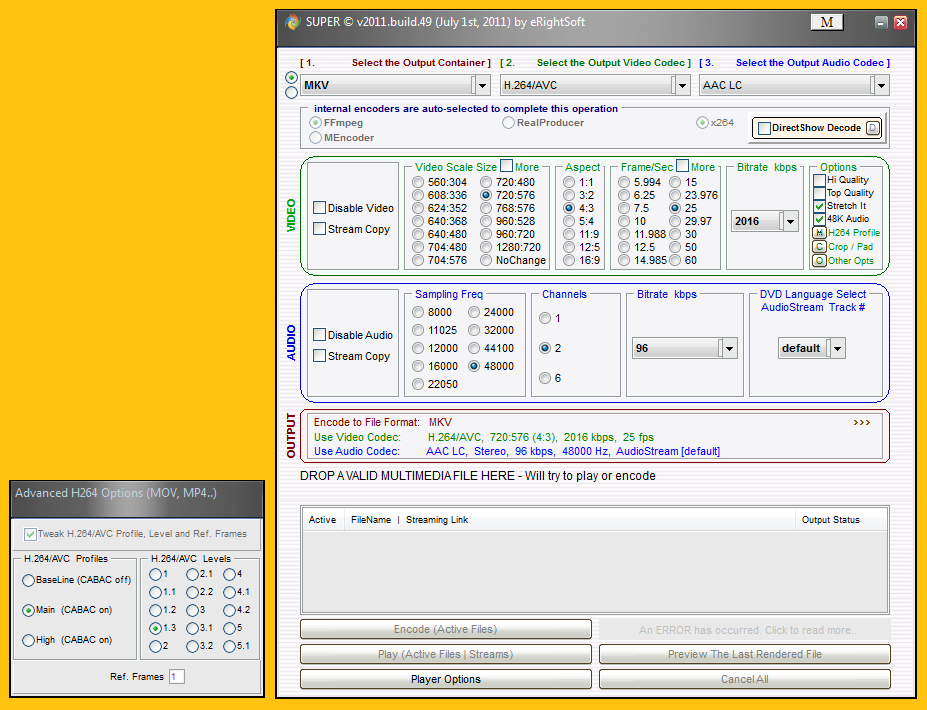Click the H264 Profile icon in Options
927x710 pixels.
819,232
